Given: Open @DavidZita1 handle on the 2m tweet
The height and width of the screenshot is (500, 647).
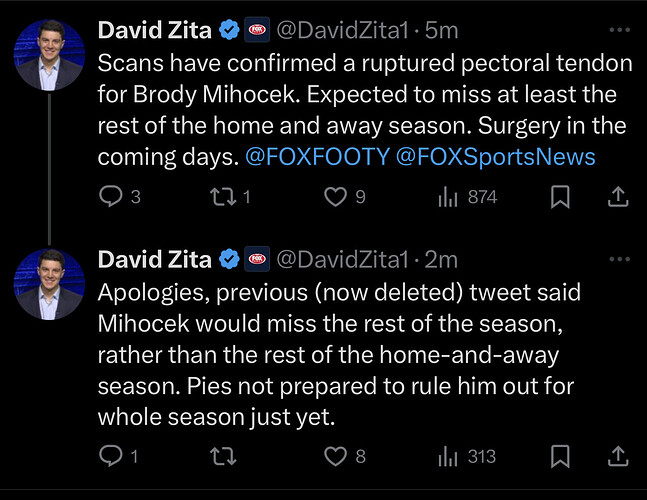Looking at the screenshot, I should [342, 259].
